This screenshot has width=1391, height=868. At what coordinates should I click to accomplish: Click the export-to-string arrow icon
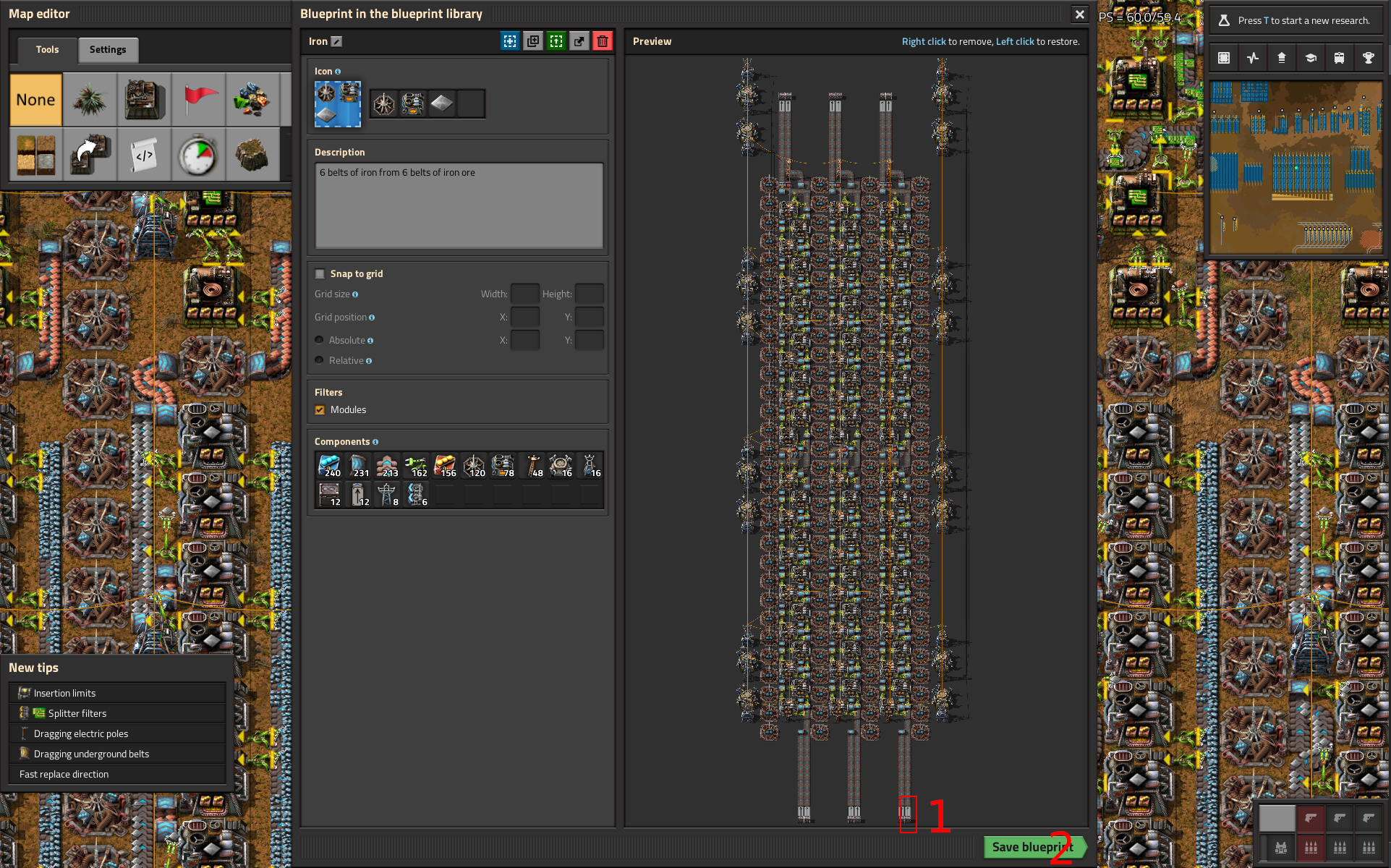pyautogui.click(x=579, y=41)
